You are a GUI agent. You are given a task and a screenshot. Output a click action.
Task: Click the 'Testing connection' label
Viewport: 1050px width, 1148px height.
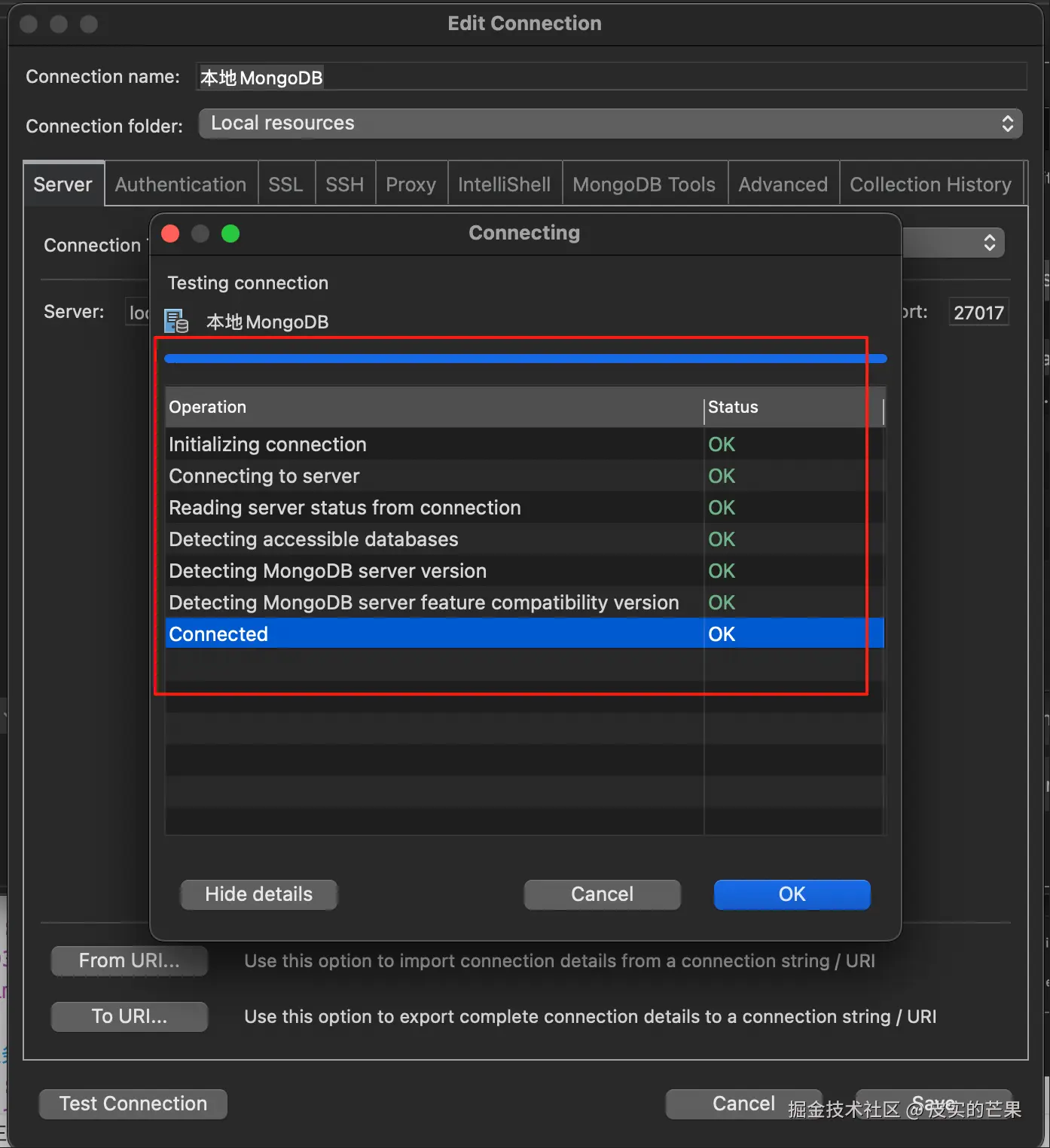click(x=248, y=282)
